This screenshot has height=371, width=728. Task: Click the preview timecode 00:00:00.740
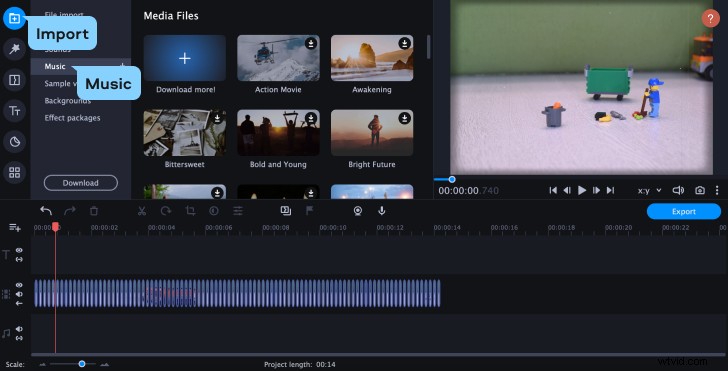(468, 191)
